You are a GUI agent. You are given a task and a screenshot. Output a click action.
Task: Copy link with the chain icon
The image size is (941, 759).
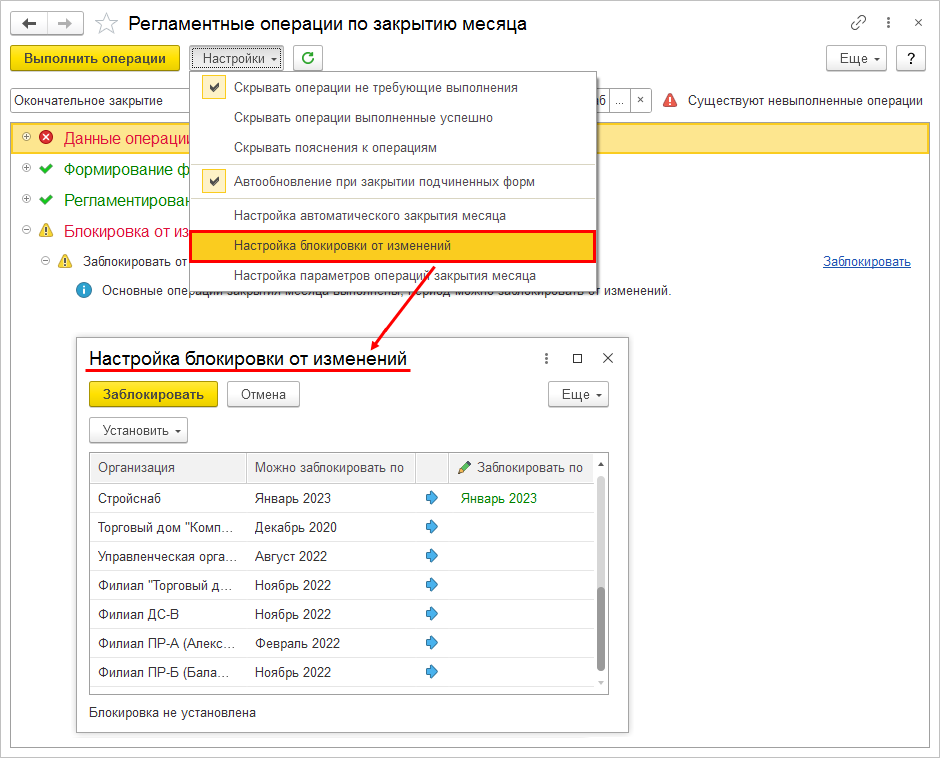click(858, 23)
